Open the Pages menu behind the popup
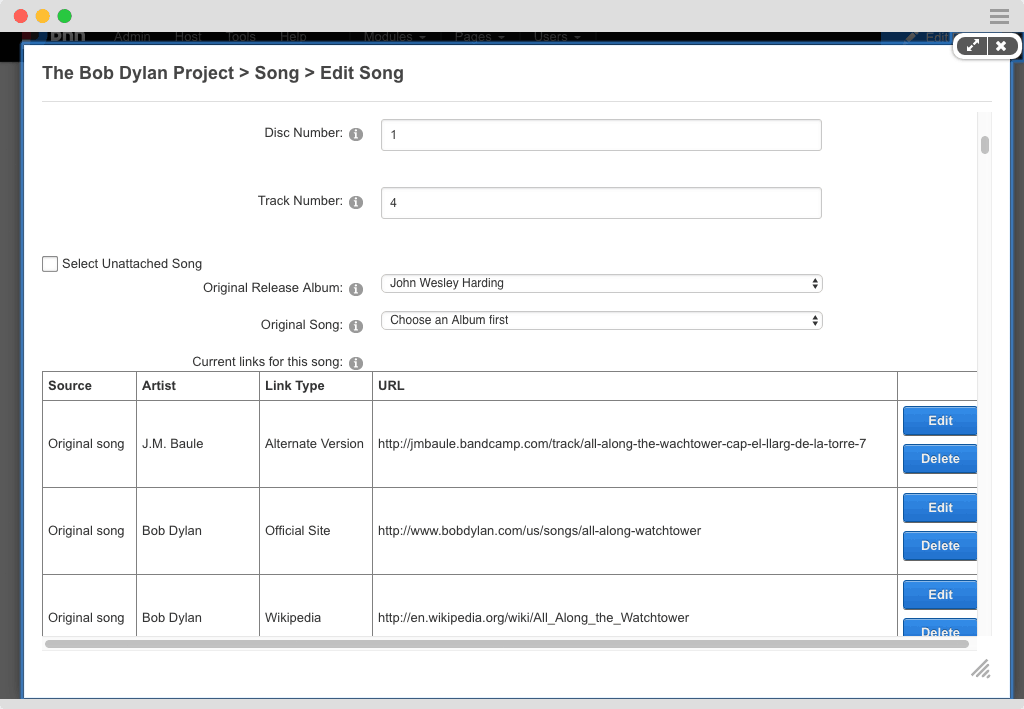This screenshot has height=709, width=1024. click(479, 37)
